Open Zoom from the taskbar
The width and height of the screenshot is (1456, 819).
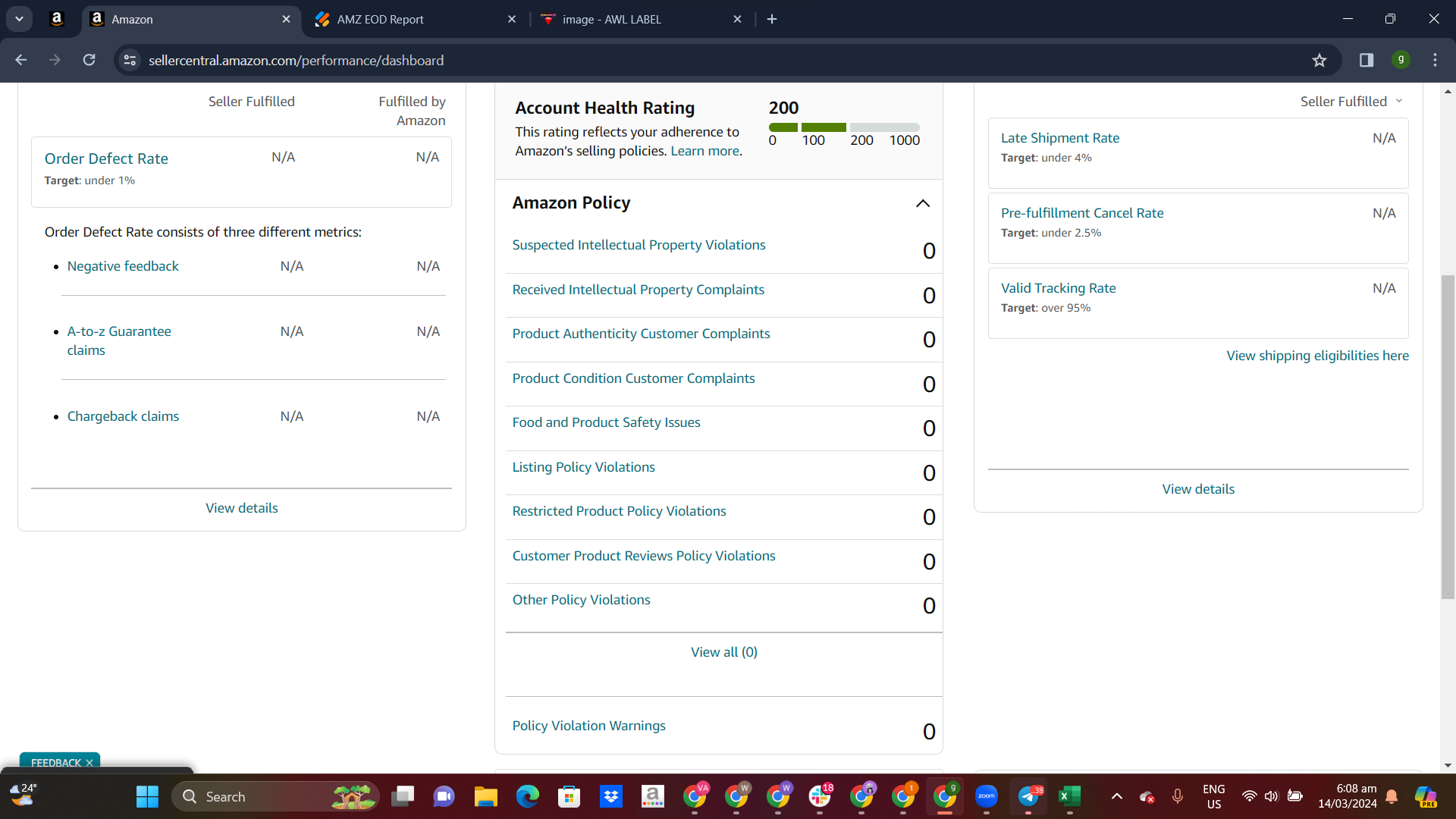click(987, 796)
